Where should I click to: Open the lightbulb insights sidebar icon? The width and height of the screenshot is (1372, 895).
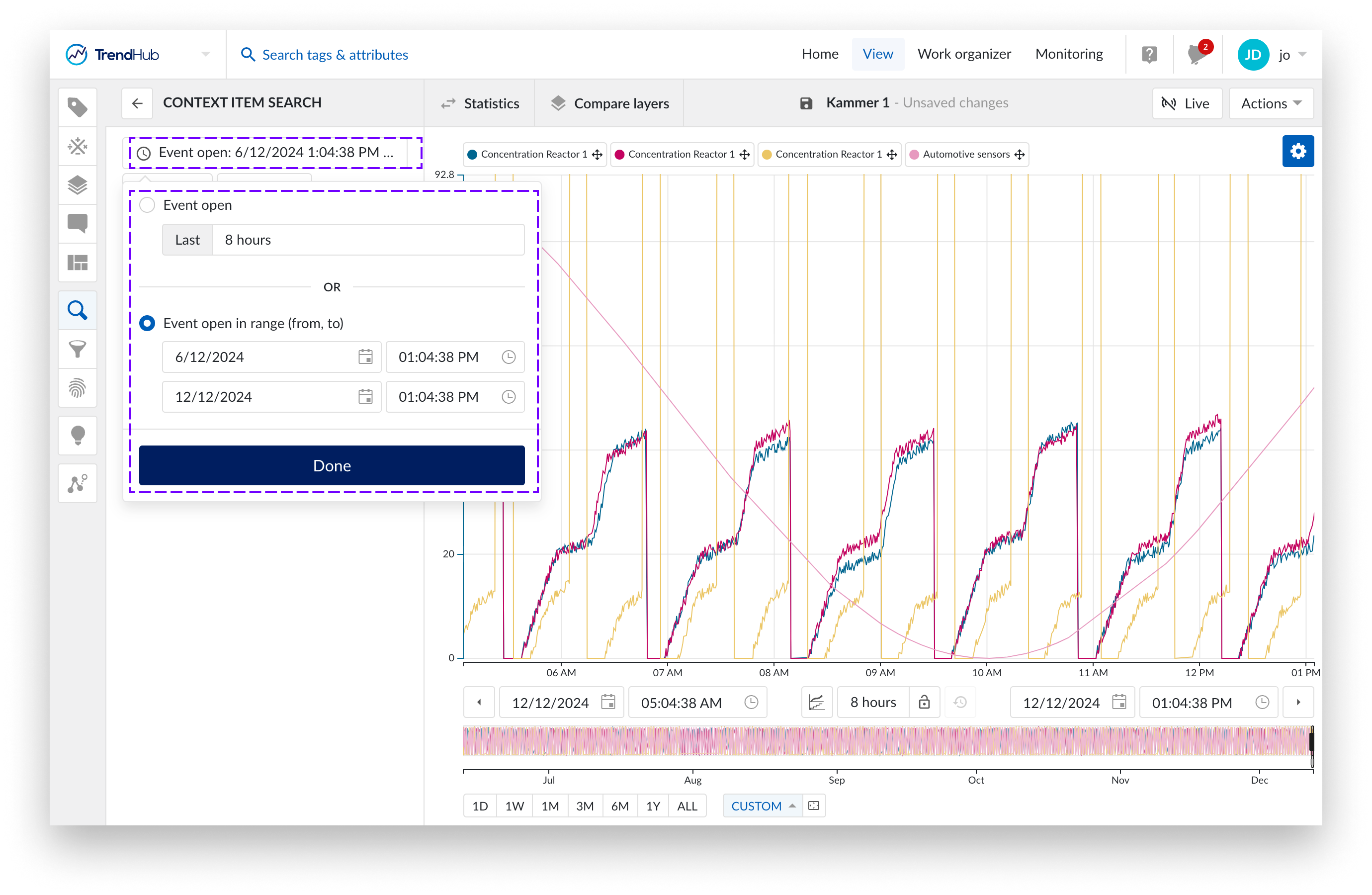77,436
